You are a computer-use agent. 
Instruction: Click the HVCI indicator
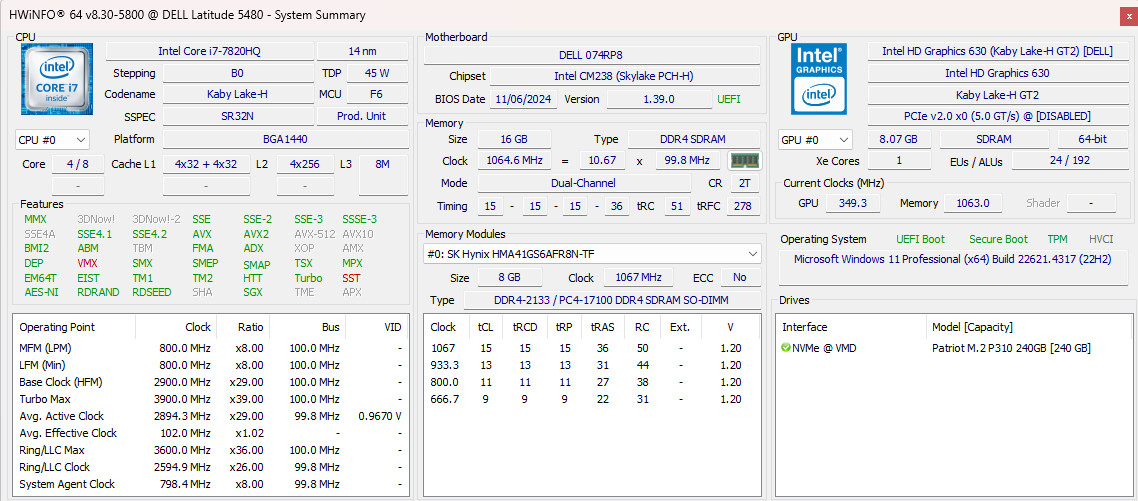(x=1101, y=240)
